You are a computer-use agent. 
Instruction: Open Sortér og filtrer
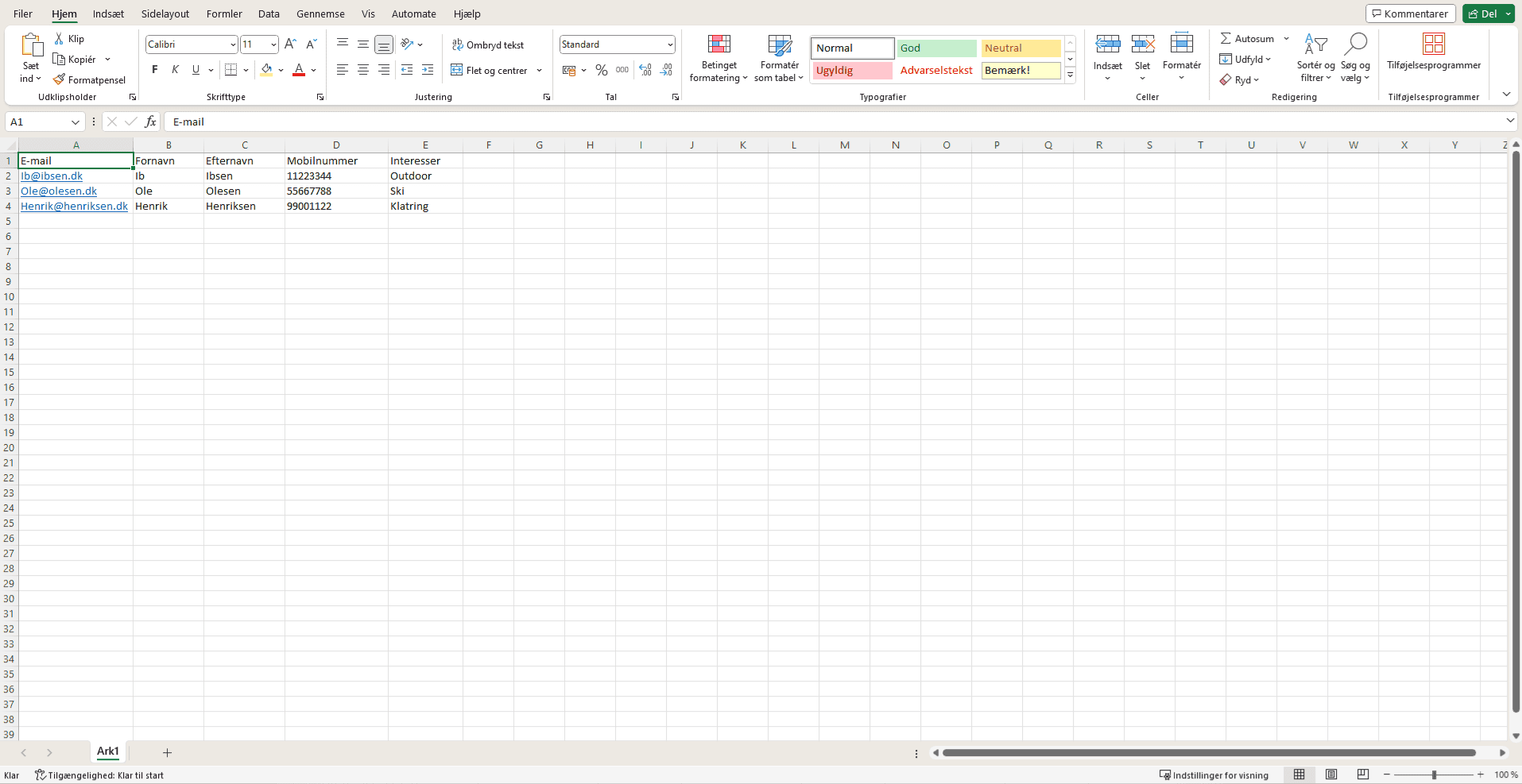coord(1315,58)
